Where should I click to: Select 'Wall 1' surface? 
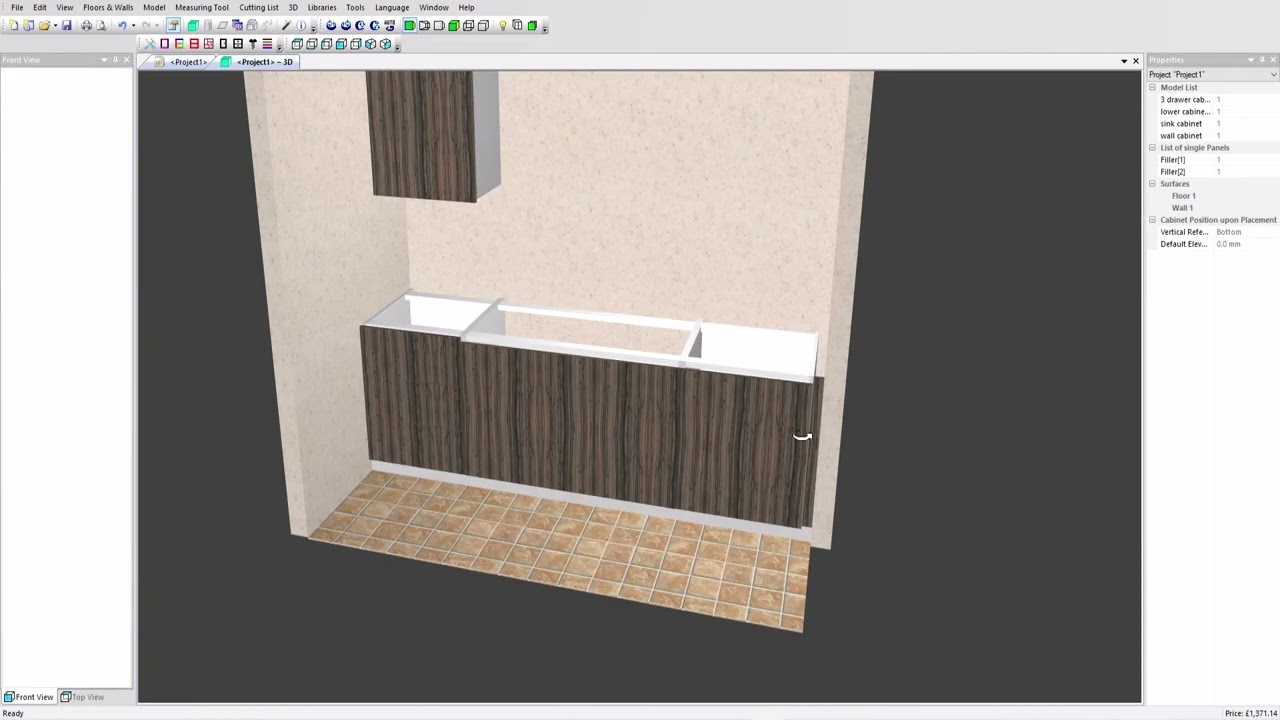(1182, 208)
